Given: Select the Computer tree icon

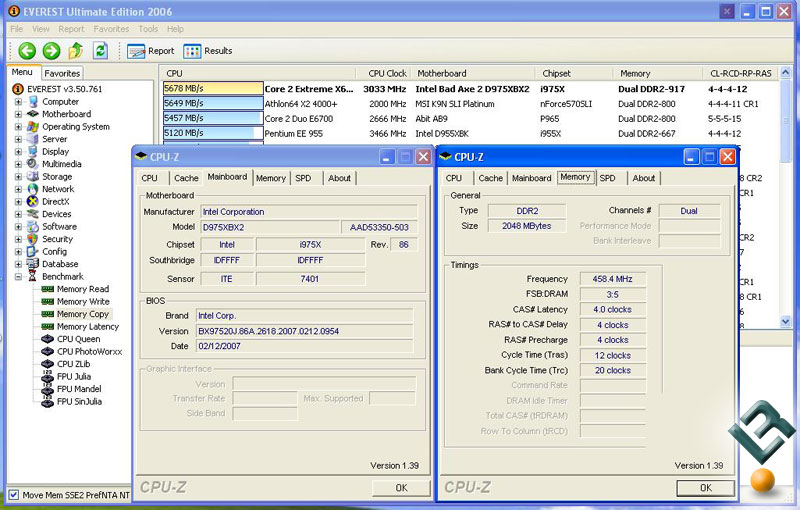Looking at the screenshot, I should click(33, 101).
